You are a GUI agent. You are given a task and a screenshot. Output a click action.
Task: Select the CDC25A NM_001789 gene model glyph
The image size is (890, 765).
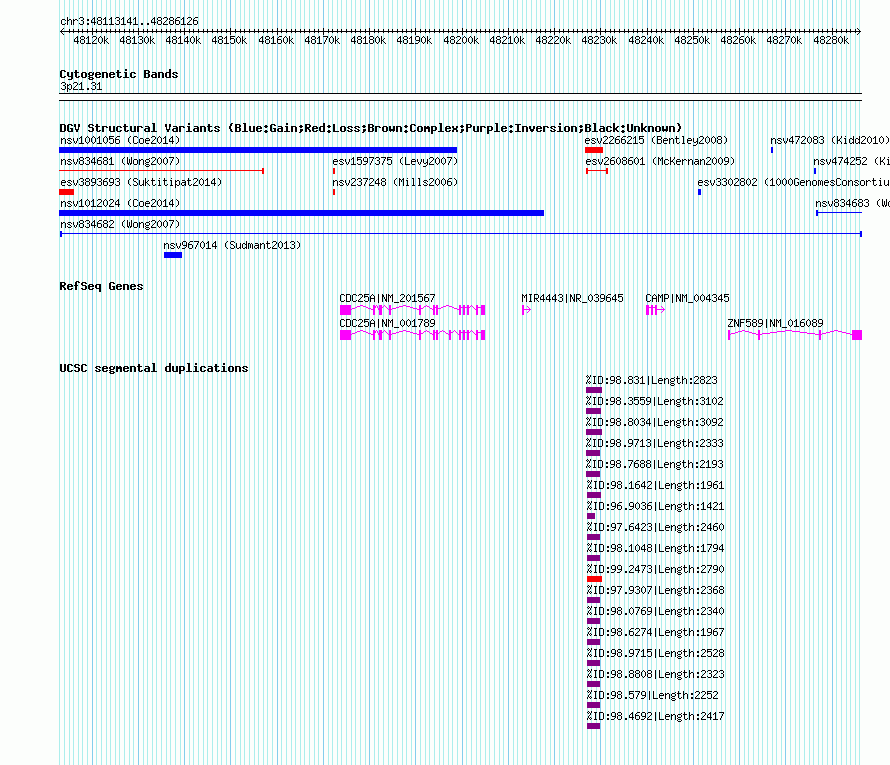tap(413, 335)
